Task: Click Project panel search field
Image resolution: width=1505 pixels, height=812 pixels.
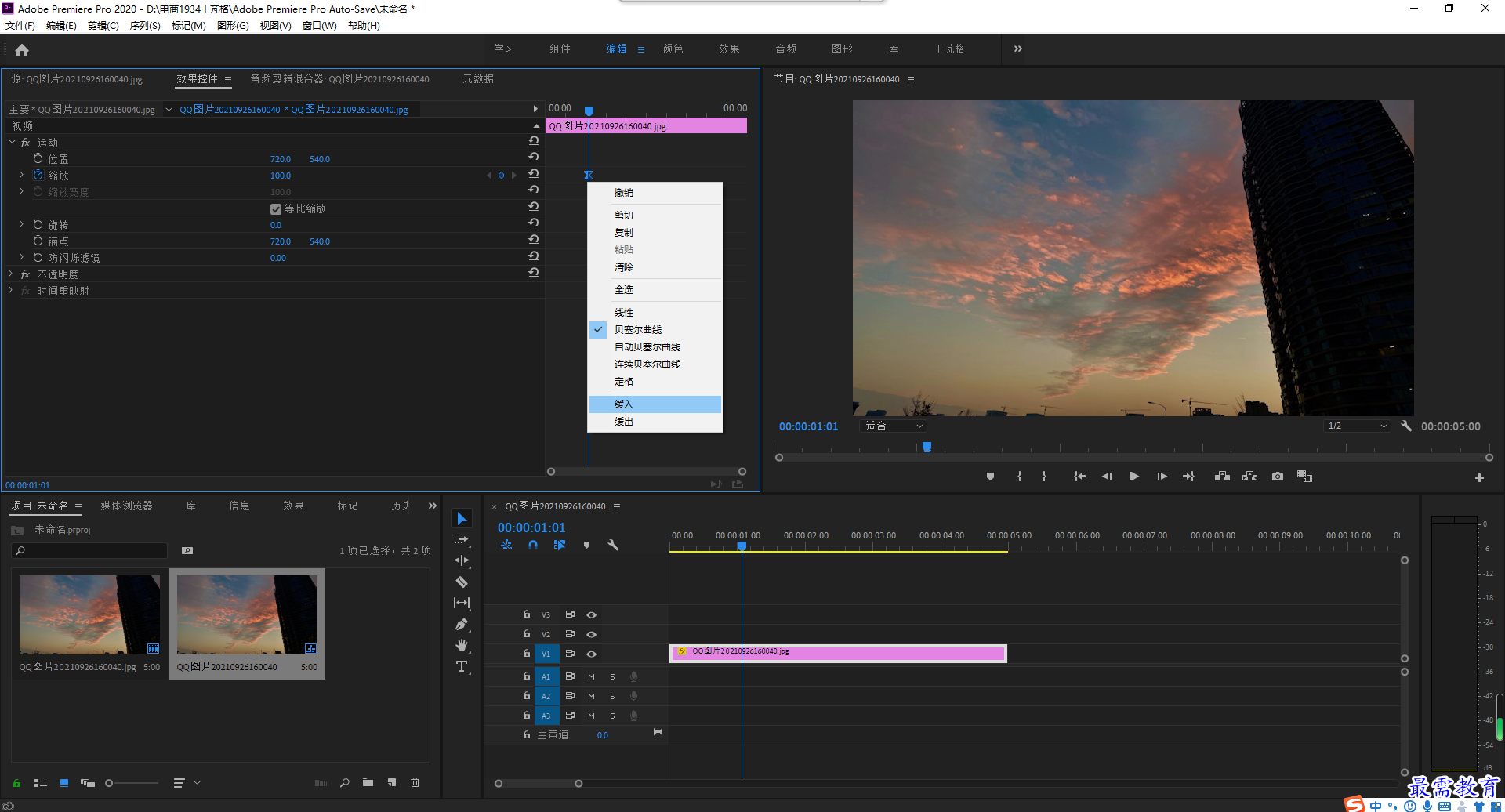Action: coord(89,551)
